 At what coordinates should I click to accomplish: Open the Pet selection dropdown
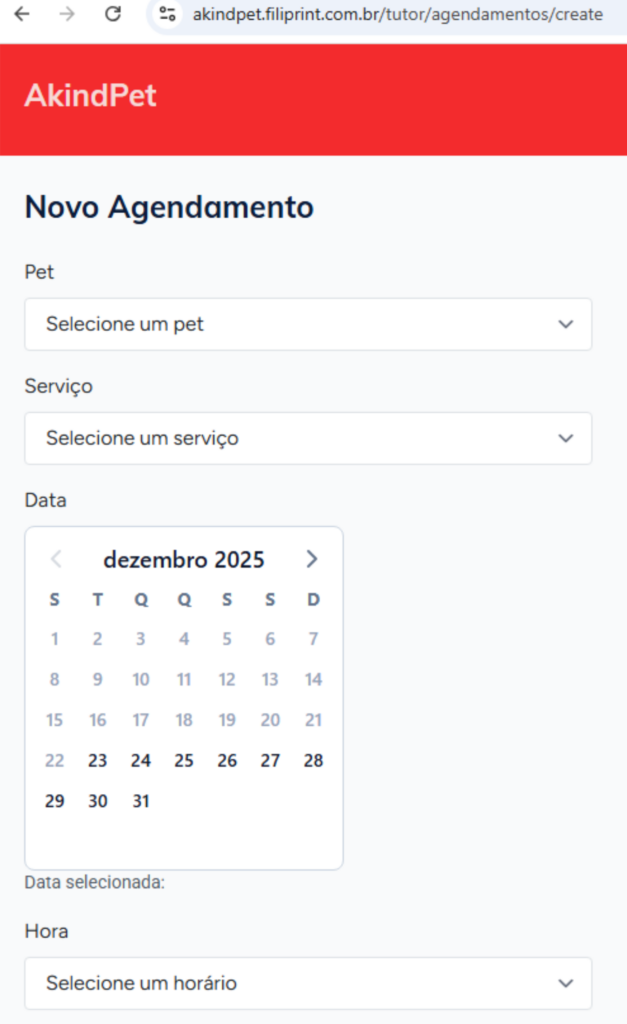[x=308, y=324]
